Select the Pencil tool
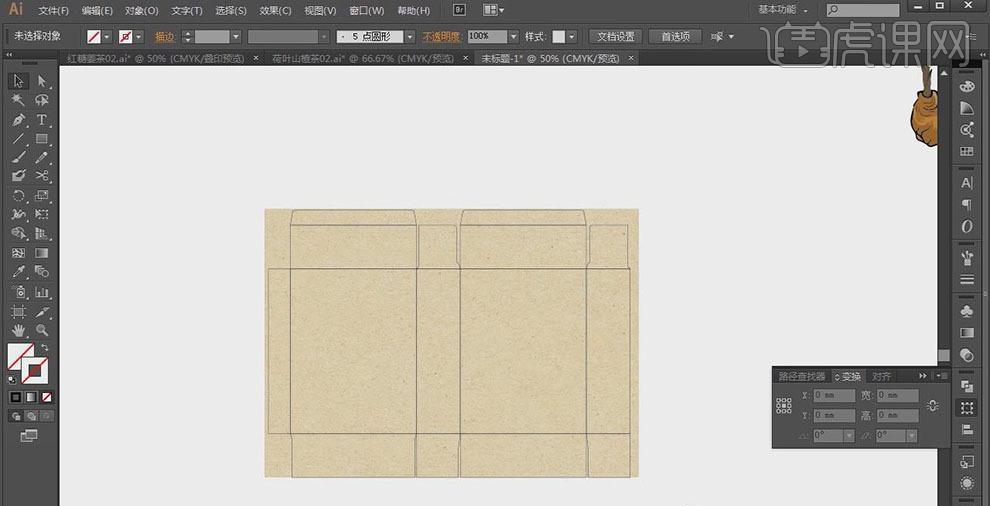Viewport: 990px width, 506px height. coord(42,157)
